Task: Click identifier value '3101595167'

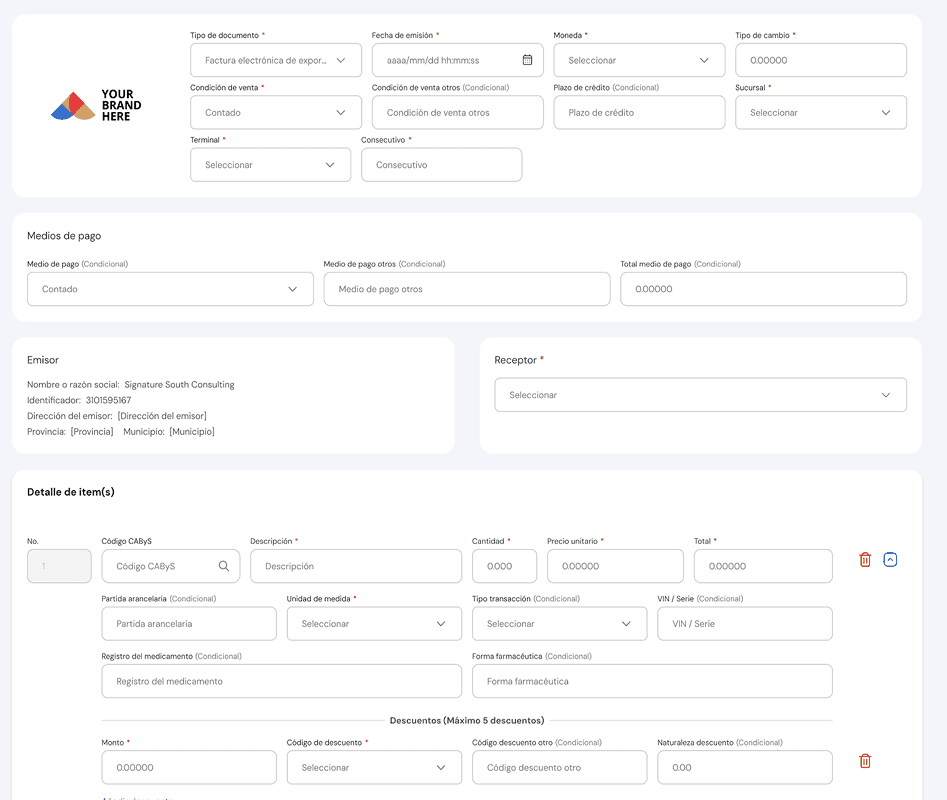Action: click(x=108, y=400)
